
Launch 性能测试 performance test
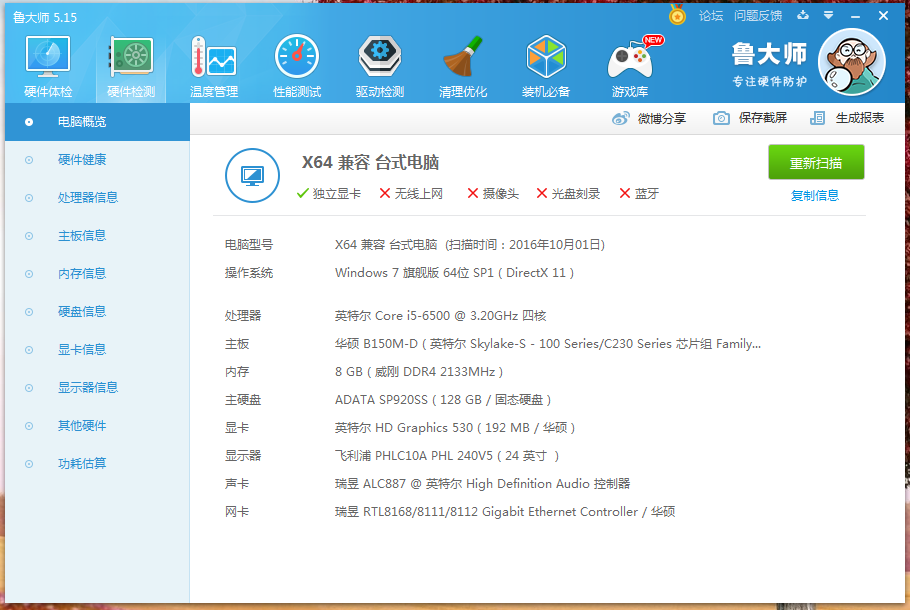297,66
